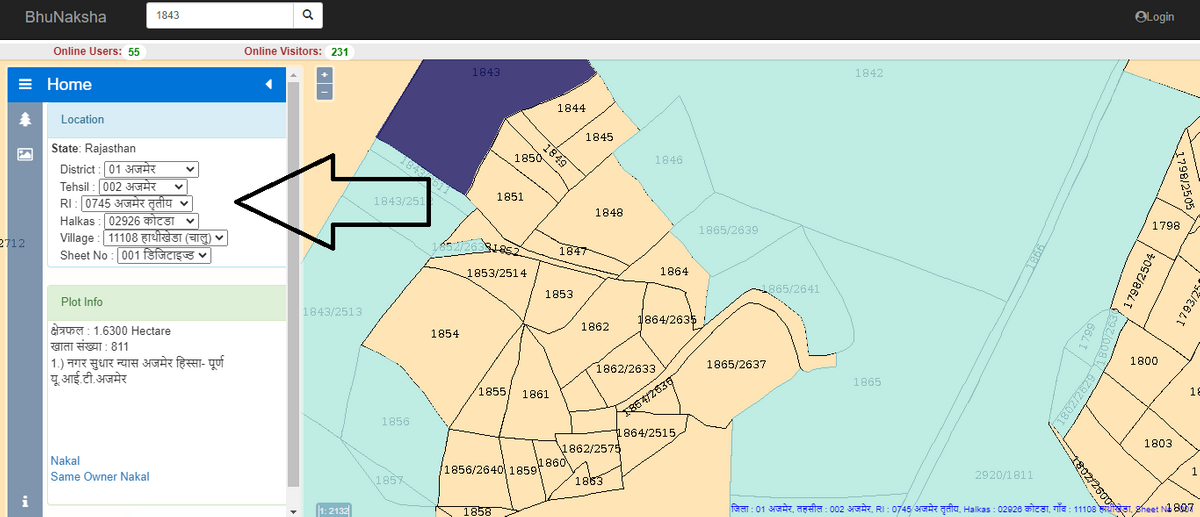Open the Tehsil dropdown
Screen dimensions: 1200x517
click(143, 186)
